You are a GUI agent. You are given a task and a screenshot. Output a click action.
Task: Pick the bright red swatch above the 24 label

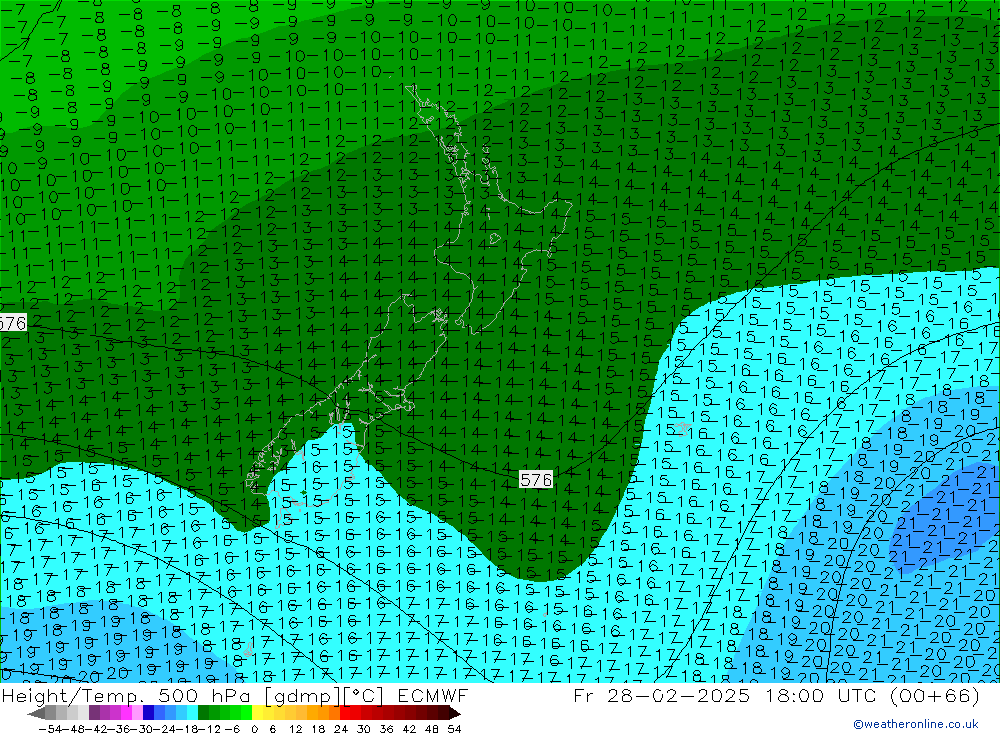[x=345, y=713]
